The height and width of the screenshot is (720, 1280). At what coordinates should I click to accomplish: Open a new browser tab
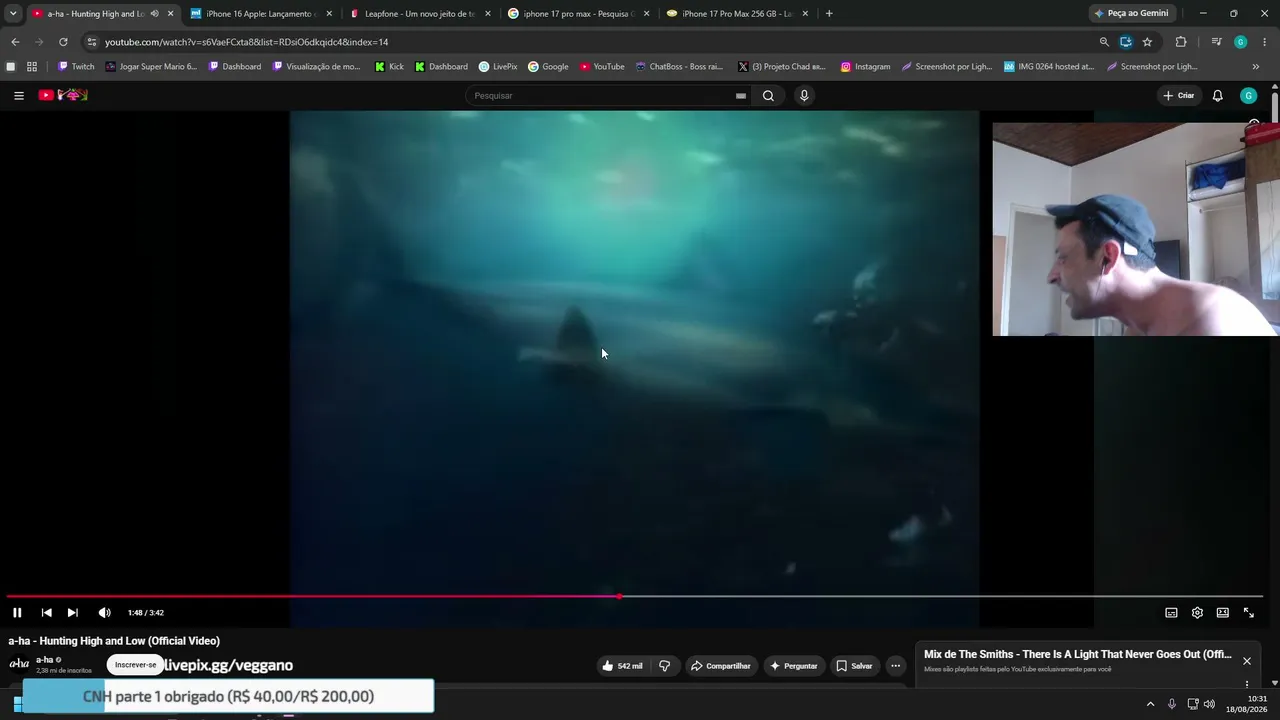tap(829, 14)
